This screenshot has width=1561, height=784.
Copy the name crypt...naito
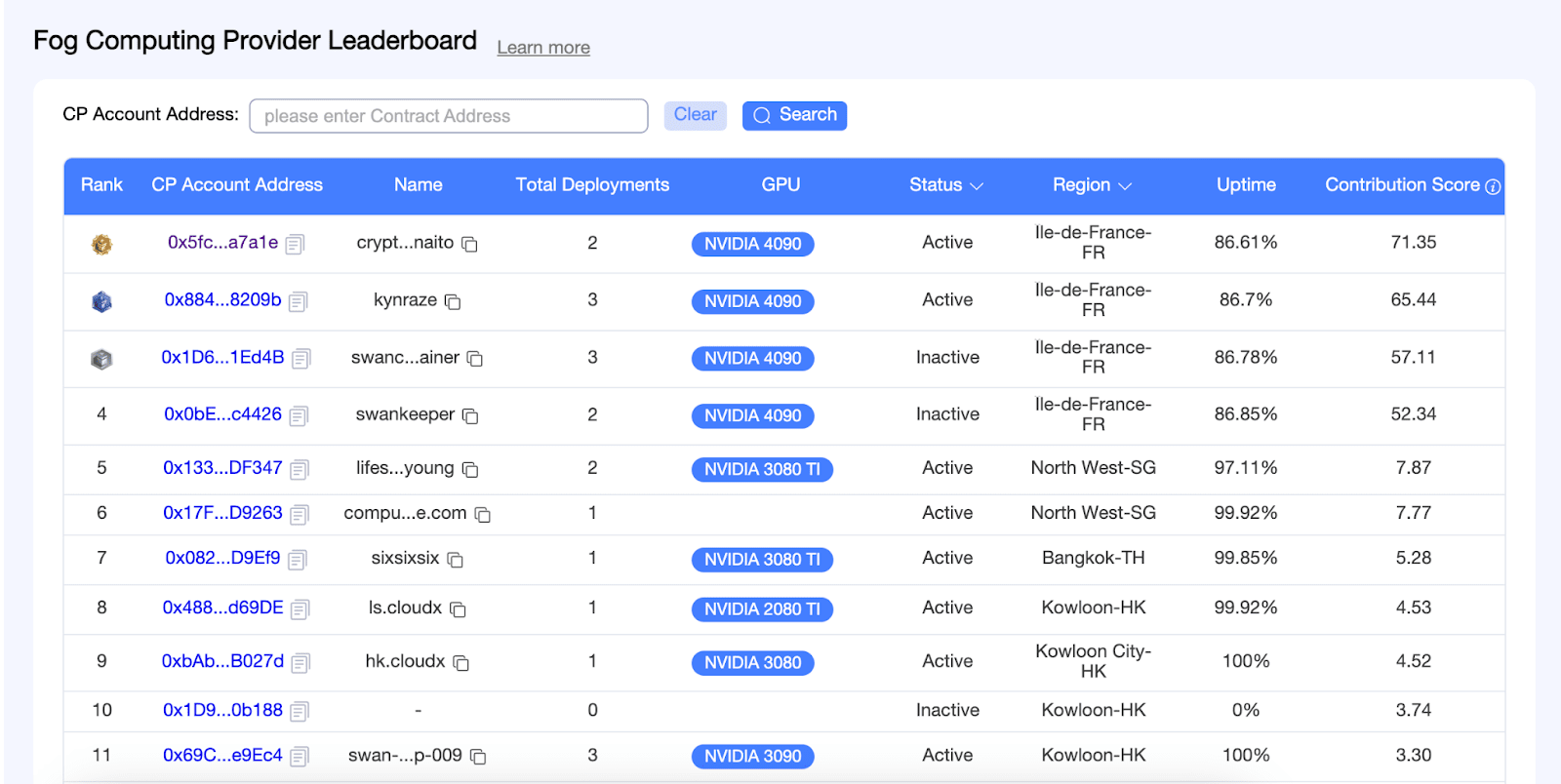(469, 244)
